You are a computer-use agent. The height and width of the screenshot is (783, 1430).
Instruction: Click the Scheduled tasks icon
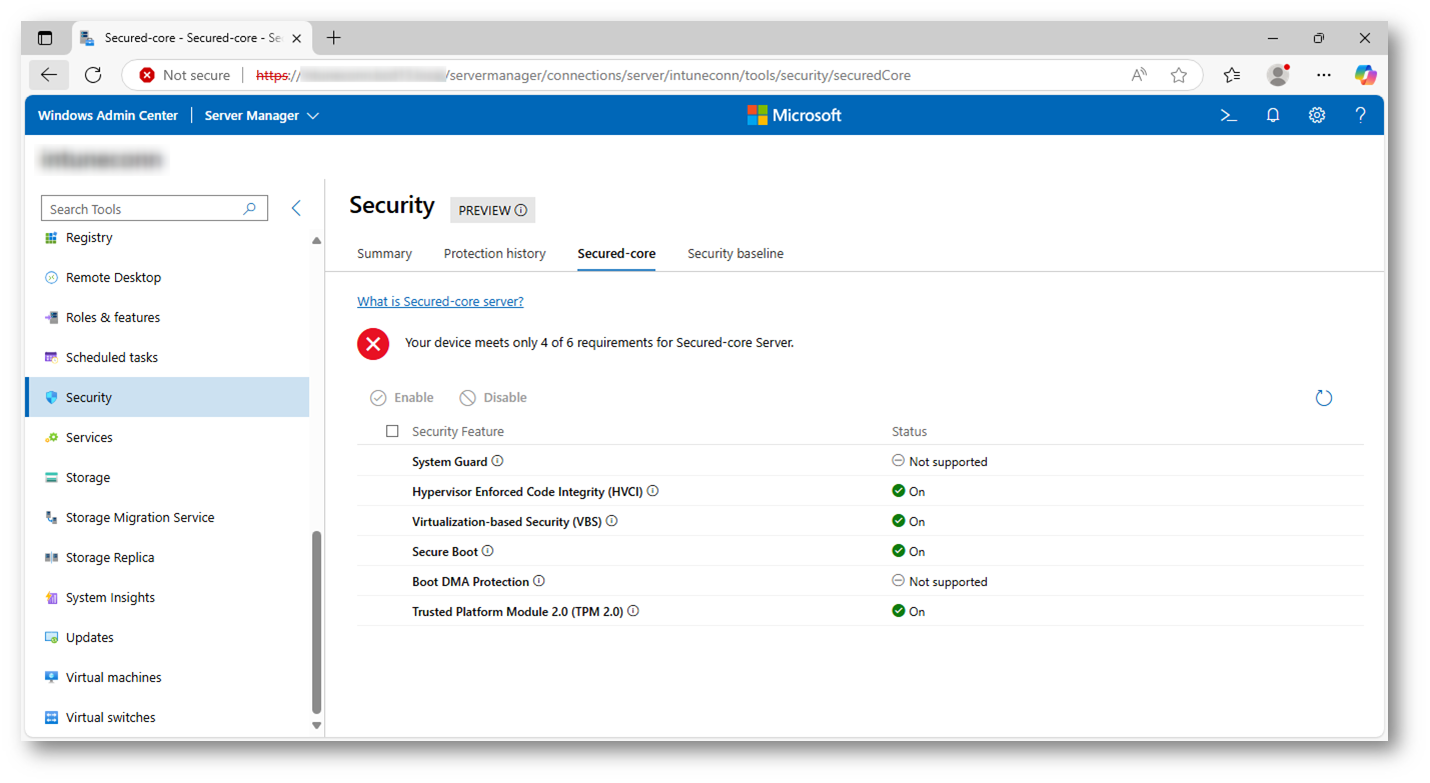tap(51, 358)
